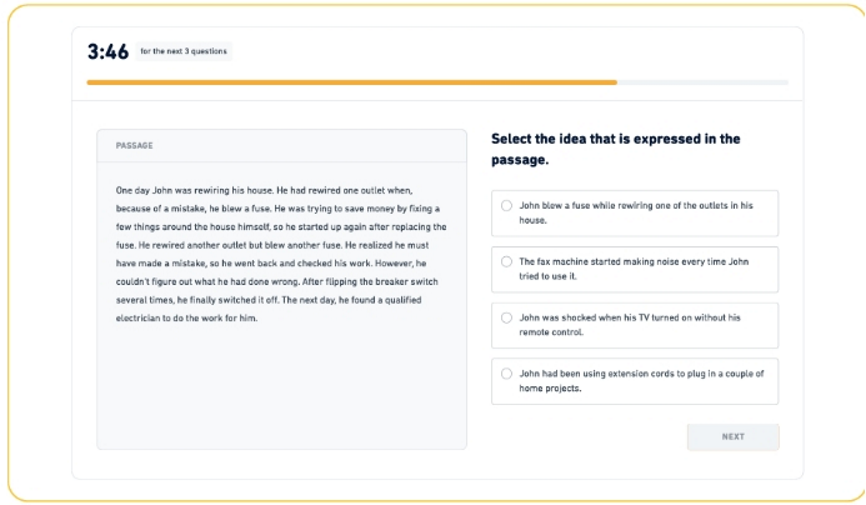Choose the fax machine noise radio option

click(506, 261)
